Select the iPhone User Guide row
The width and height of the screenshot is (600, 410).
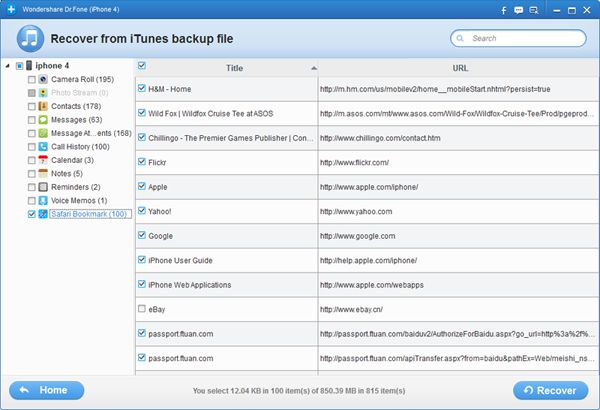coord(367,260)
